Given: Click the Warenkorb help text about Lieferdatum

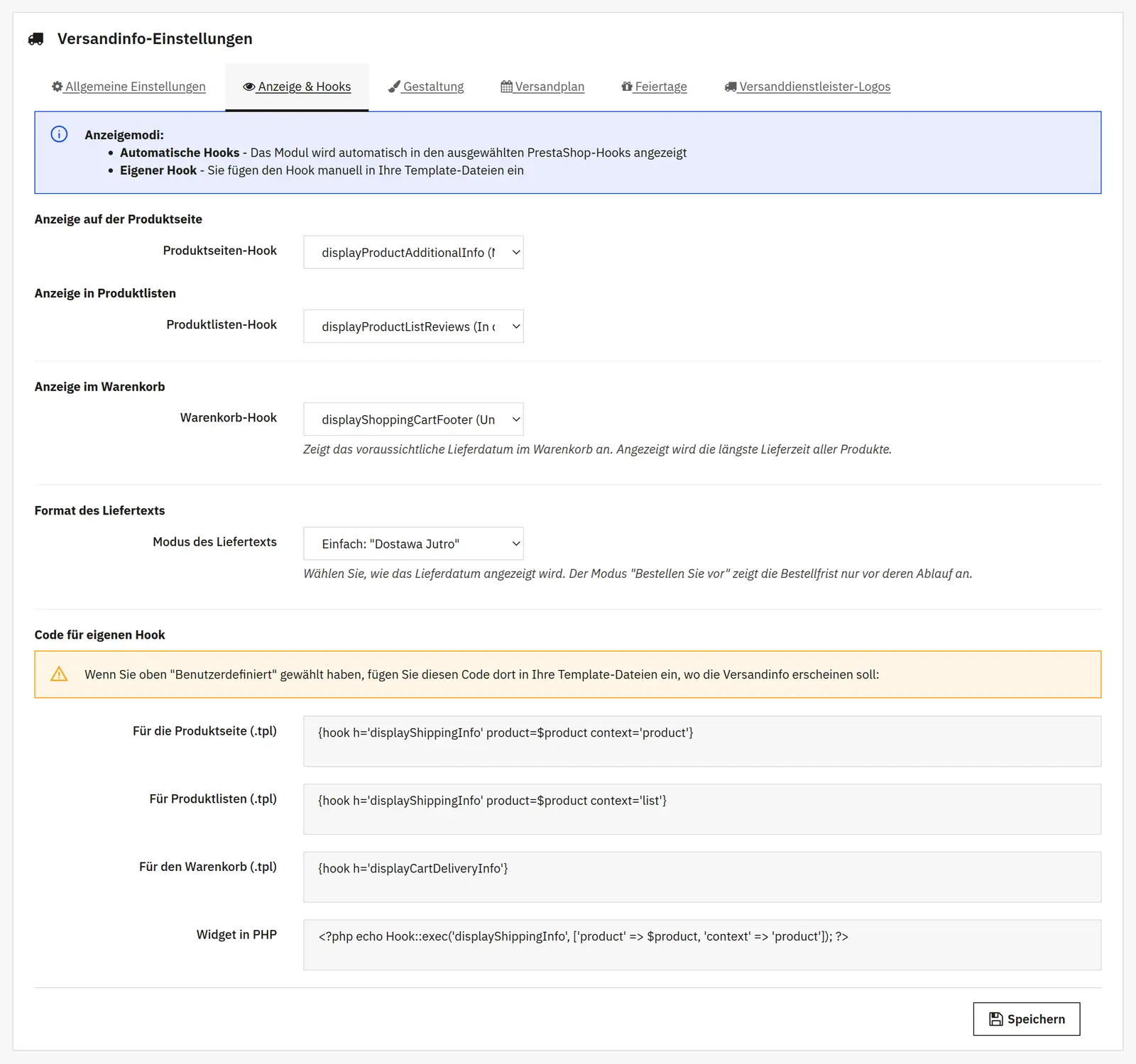Looking at the screenshot, I should [x=597, y=449].
